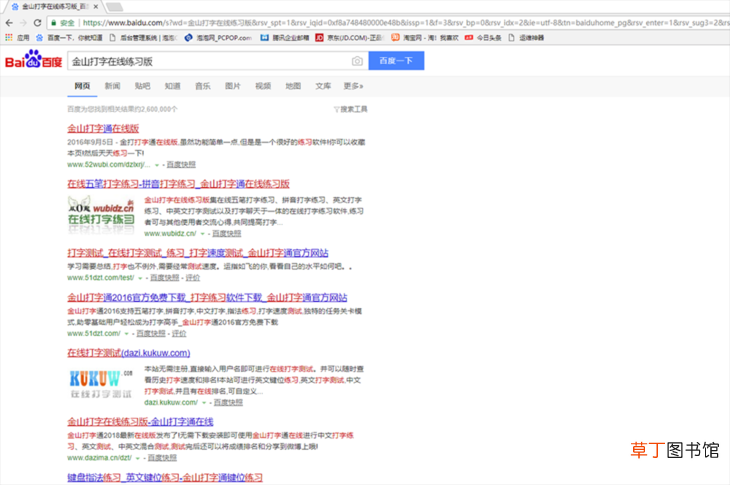The image size is (730, 485).
Task: Switch to the 新闻 tab
Action: pyautogui.click(x=112, y=86)
